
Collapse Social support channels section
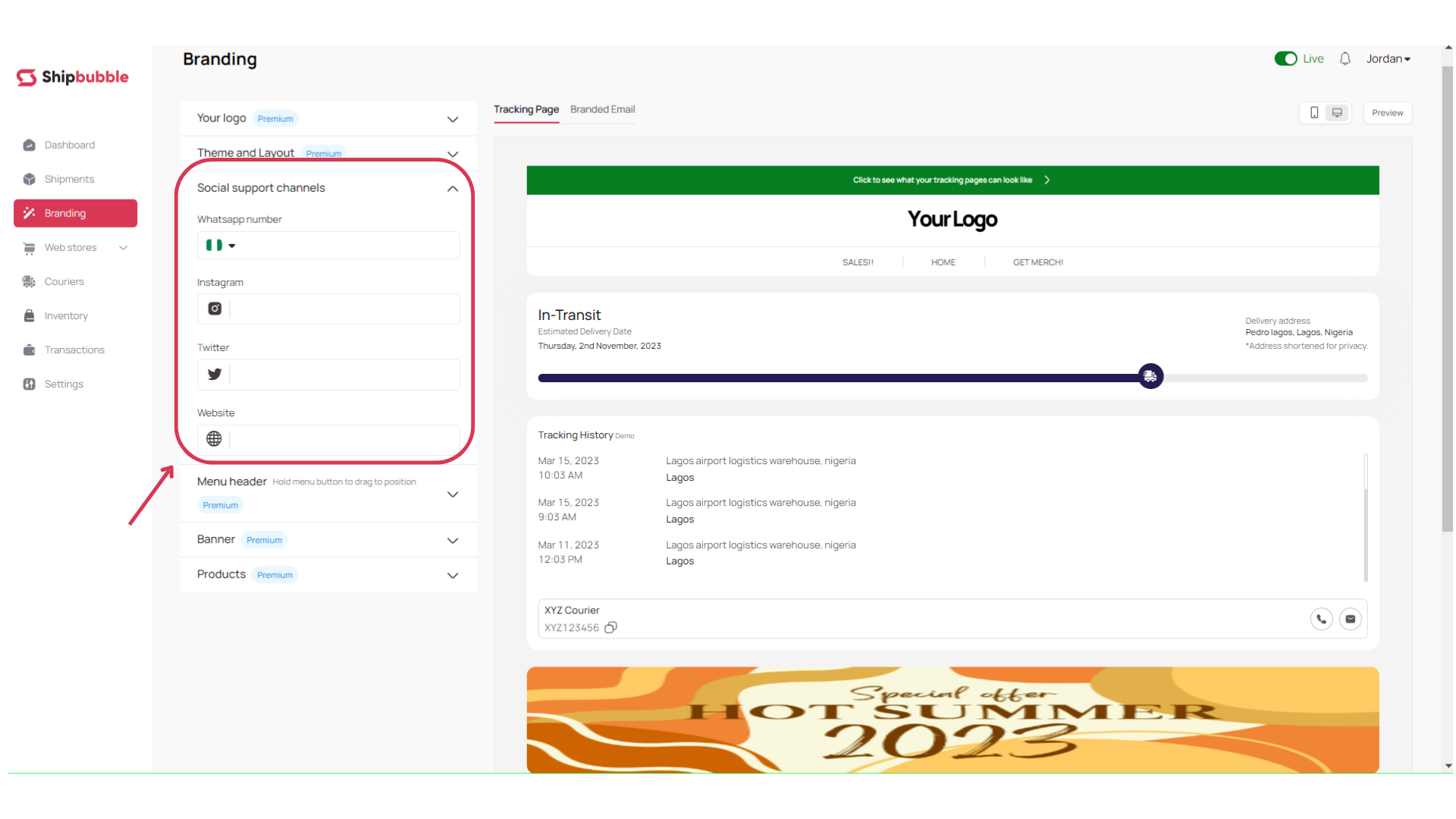click(x=453, y=189)
